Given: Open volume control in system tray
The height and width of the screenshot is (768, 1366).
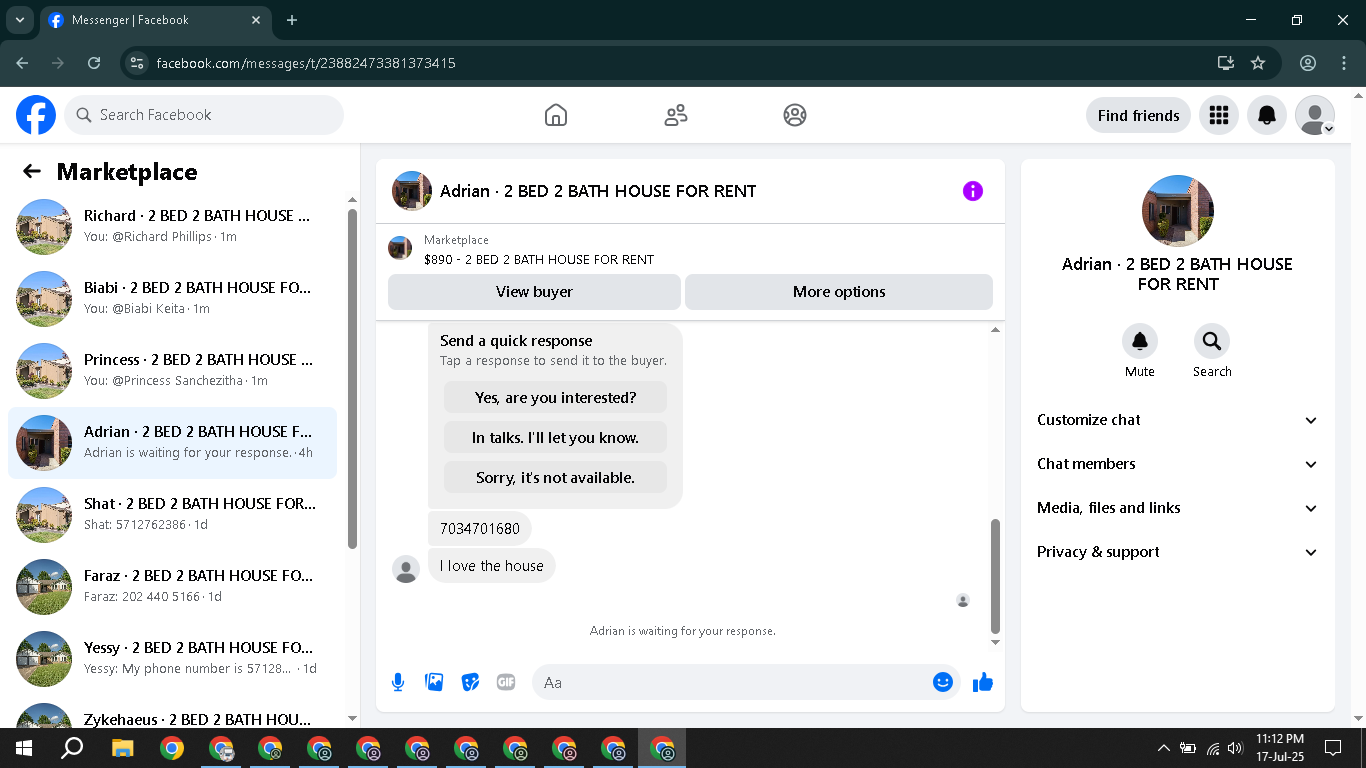Looking at the screenshot, I should tap(1235, 748).
